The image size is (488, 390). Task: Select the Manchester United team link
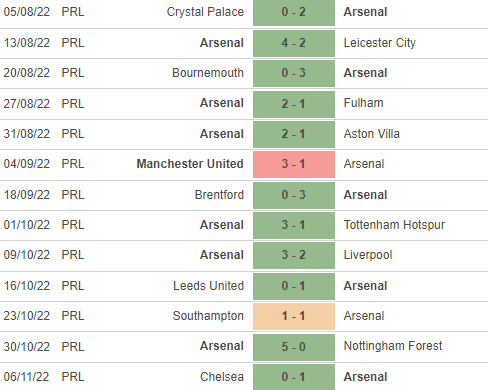point(190,164)
